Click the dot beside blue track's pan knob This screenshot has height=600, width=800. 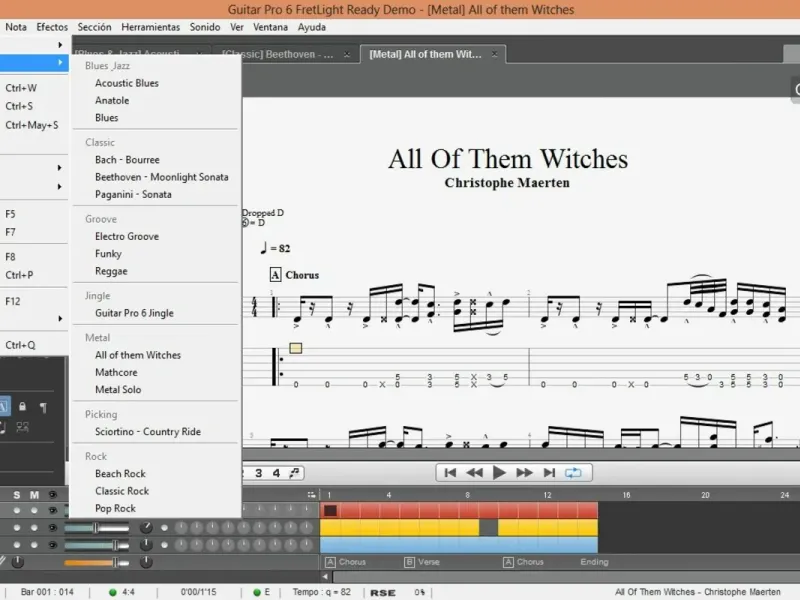pyautogui.click(x=164, y=545)
